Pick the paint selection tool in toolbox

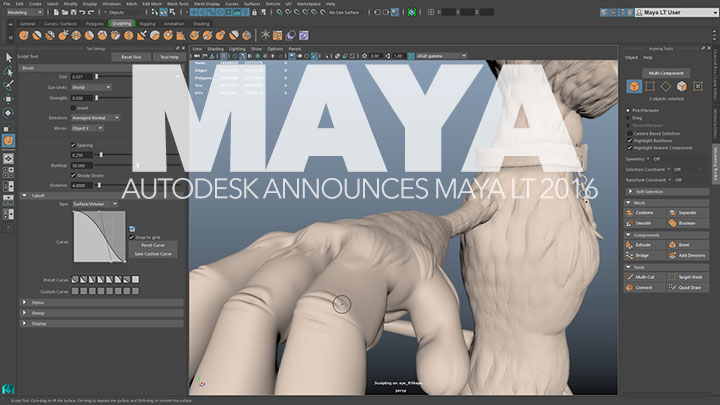coord(8,85)
